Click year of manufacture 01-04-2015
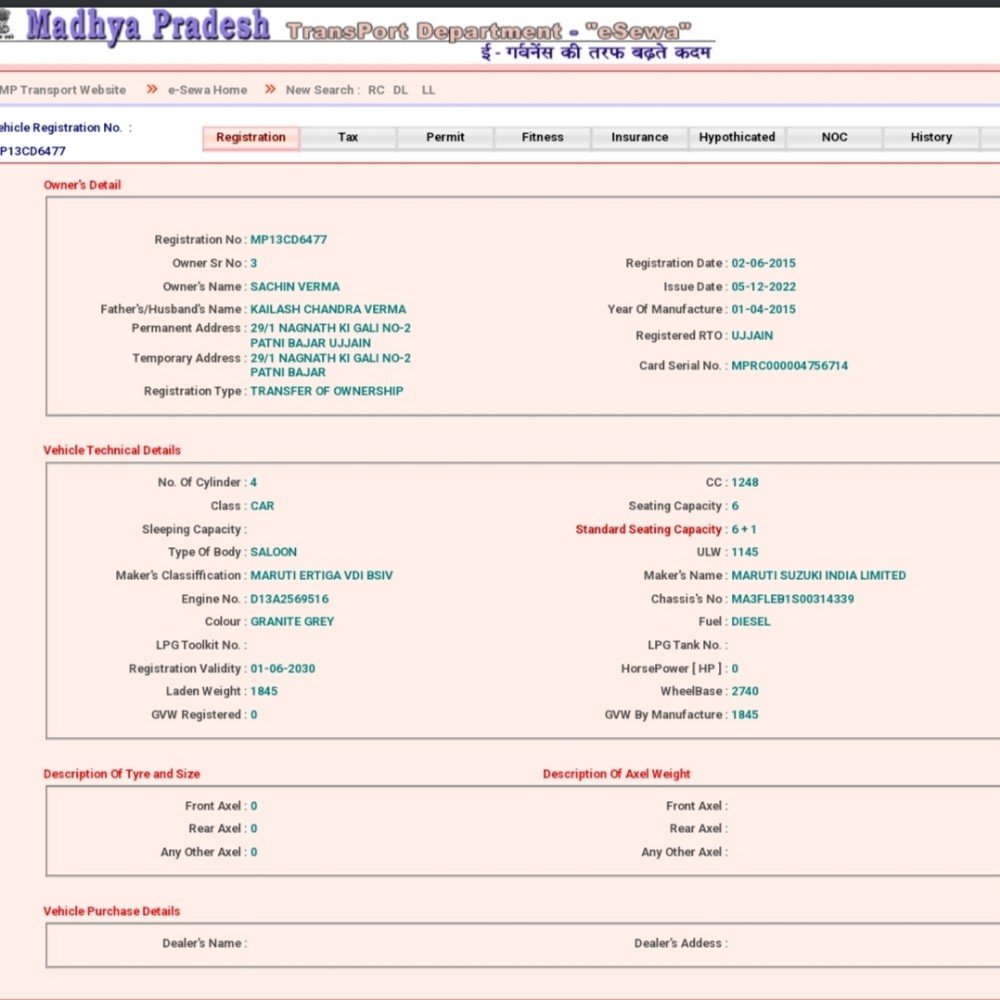 (x=763, y=309)
